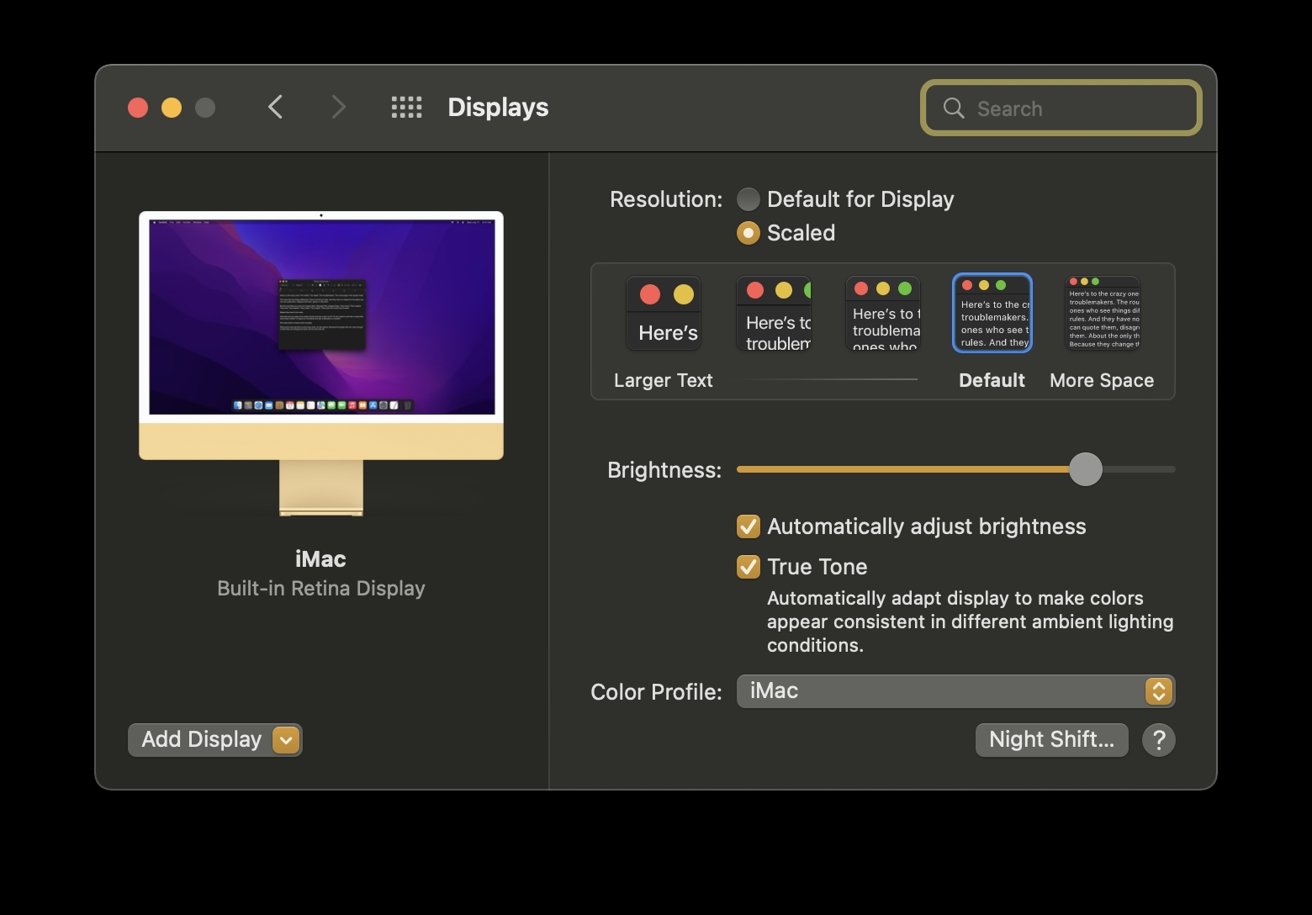Choose the second scaled resolution thumbnail

click(773, 313)
